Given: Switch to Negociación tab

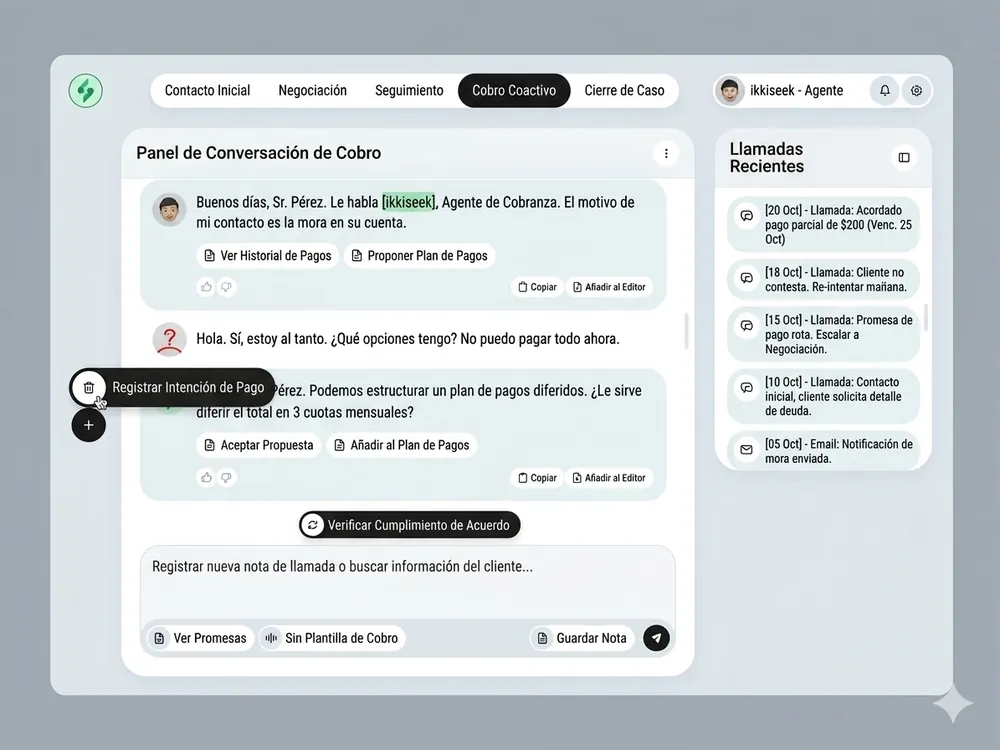Looking at the screenshot, I should pos(312,91).
